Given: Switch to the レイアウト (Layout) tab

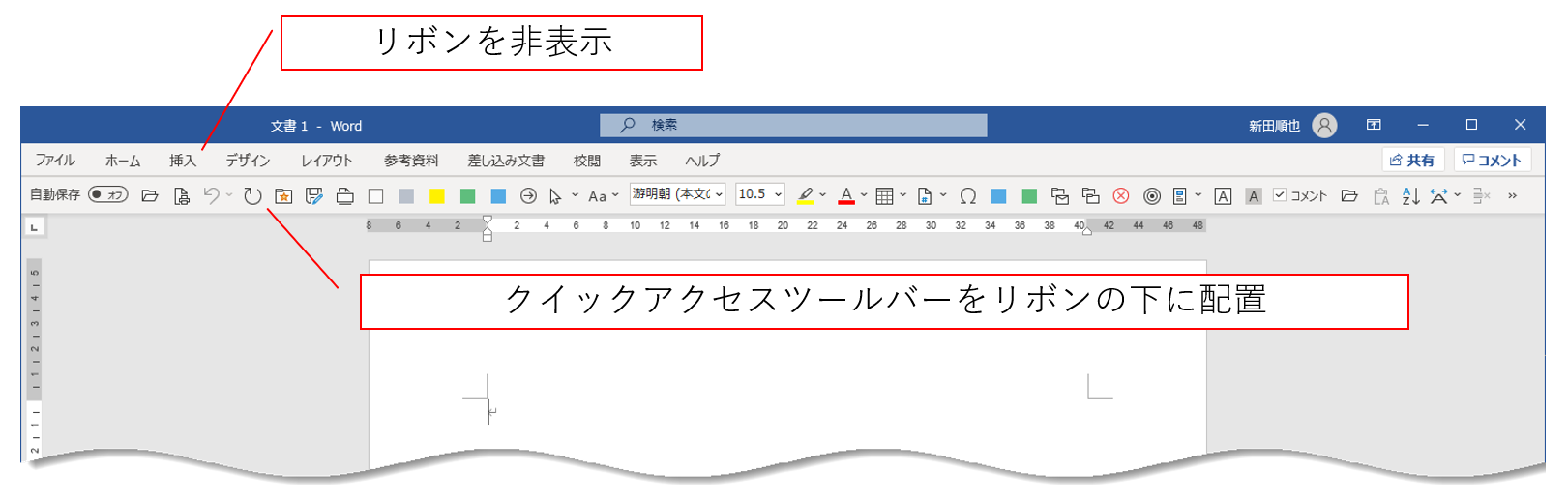Looking at the screenshot, I should pyautogui.click(x=327, y=161).
